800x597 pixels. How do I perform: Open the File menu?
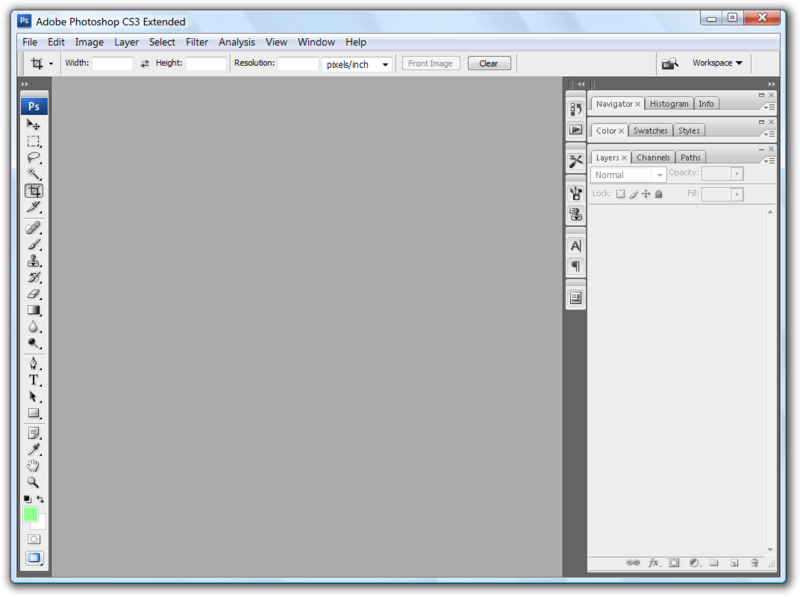point(30,42)
